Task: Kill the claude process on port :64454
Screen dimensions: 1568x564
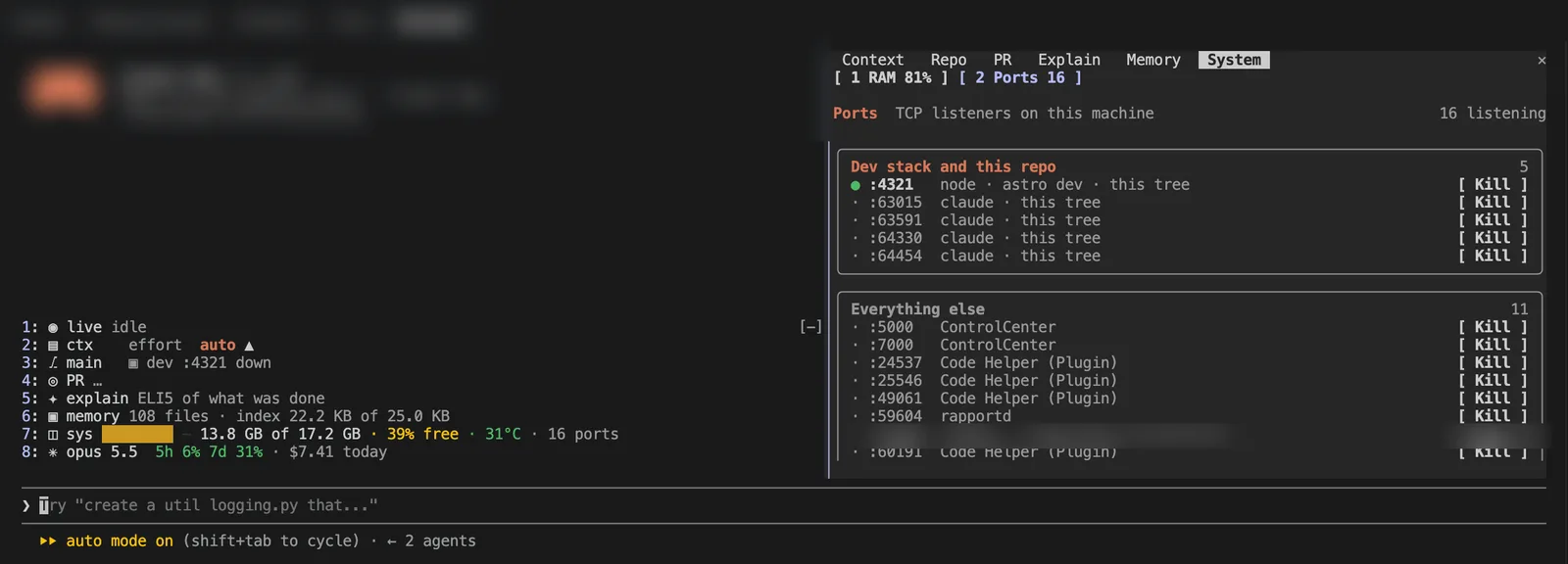Action: [x=1492, y=256]
